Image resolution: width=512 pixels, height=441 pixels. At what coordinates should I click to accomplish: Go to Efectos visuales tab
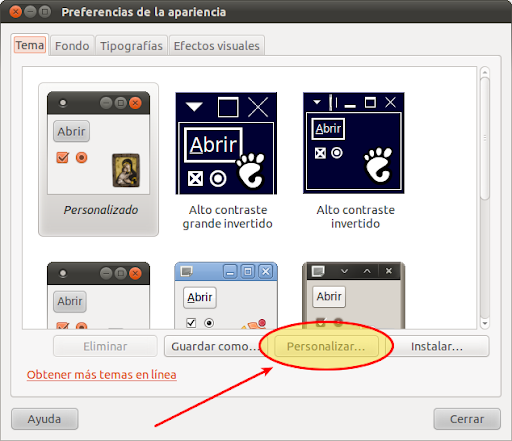pyautogui.click(x=217, y=46)
